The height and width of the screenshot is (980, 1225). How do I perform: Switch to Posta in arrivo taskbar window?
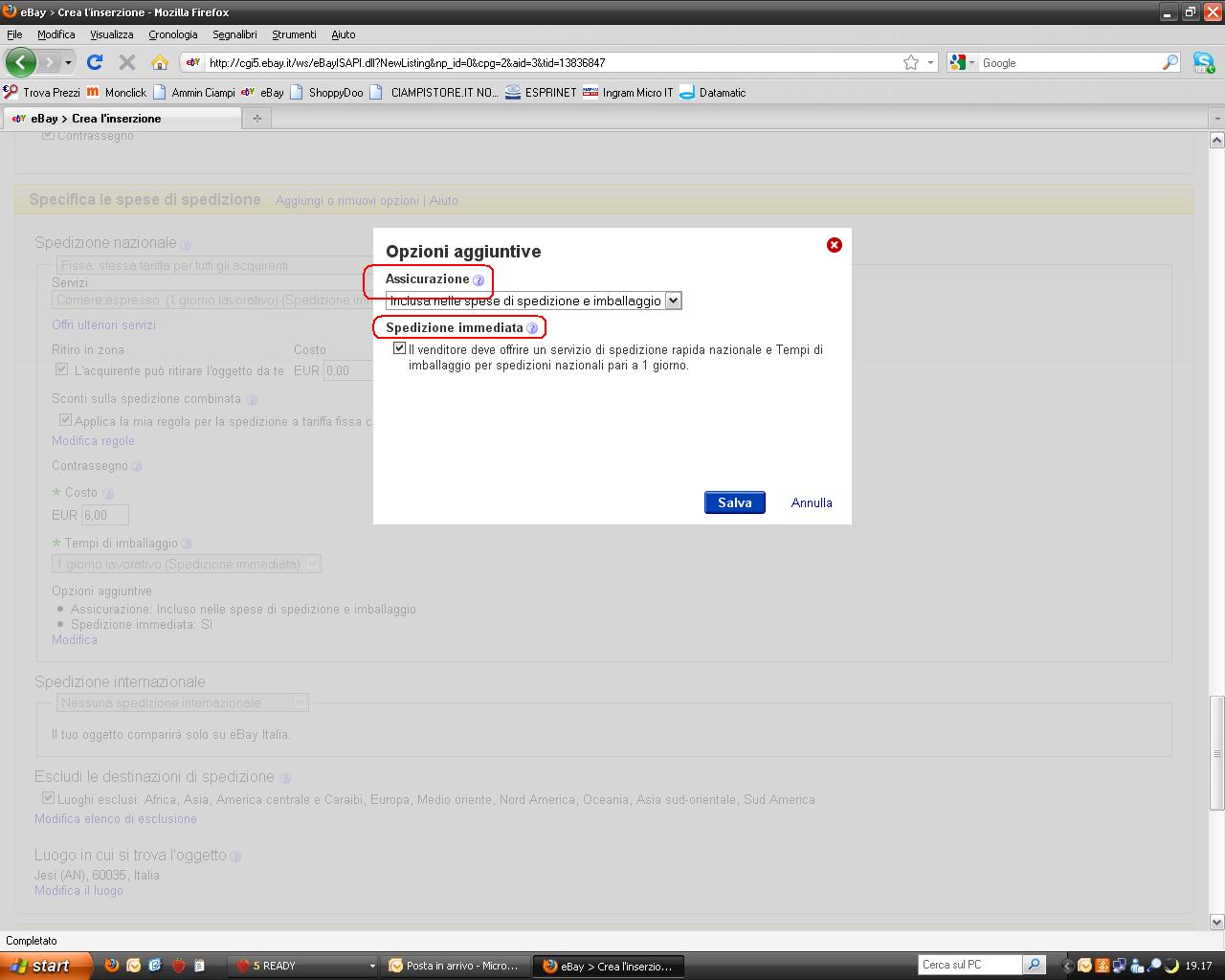click(456, 966)
